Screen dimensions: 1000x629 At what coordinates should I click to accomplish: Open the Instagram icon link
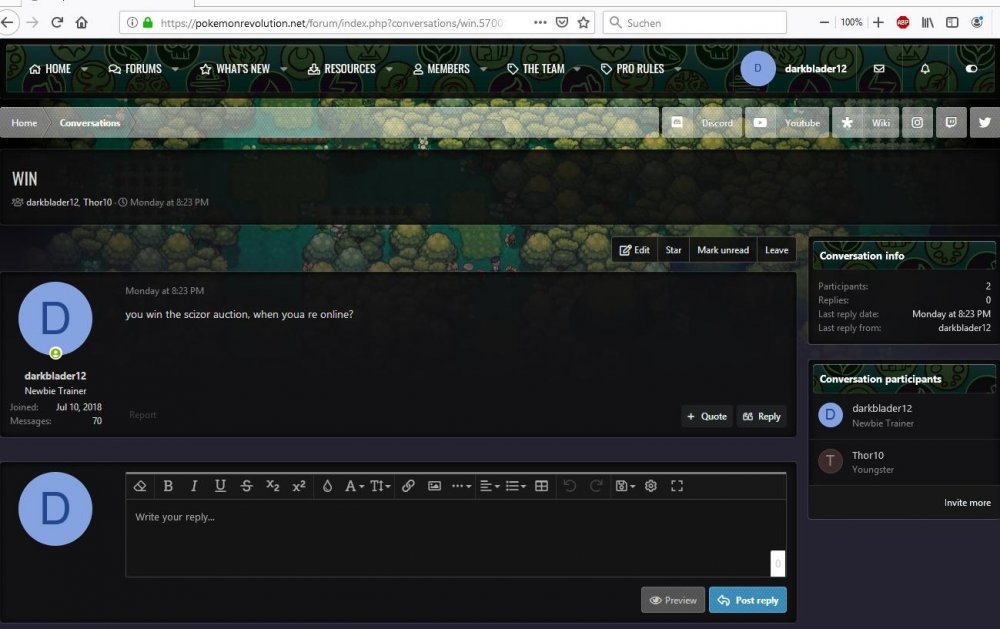[x=917, y=122]
